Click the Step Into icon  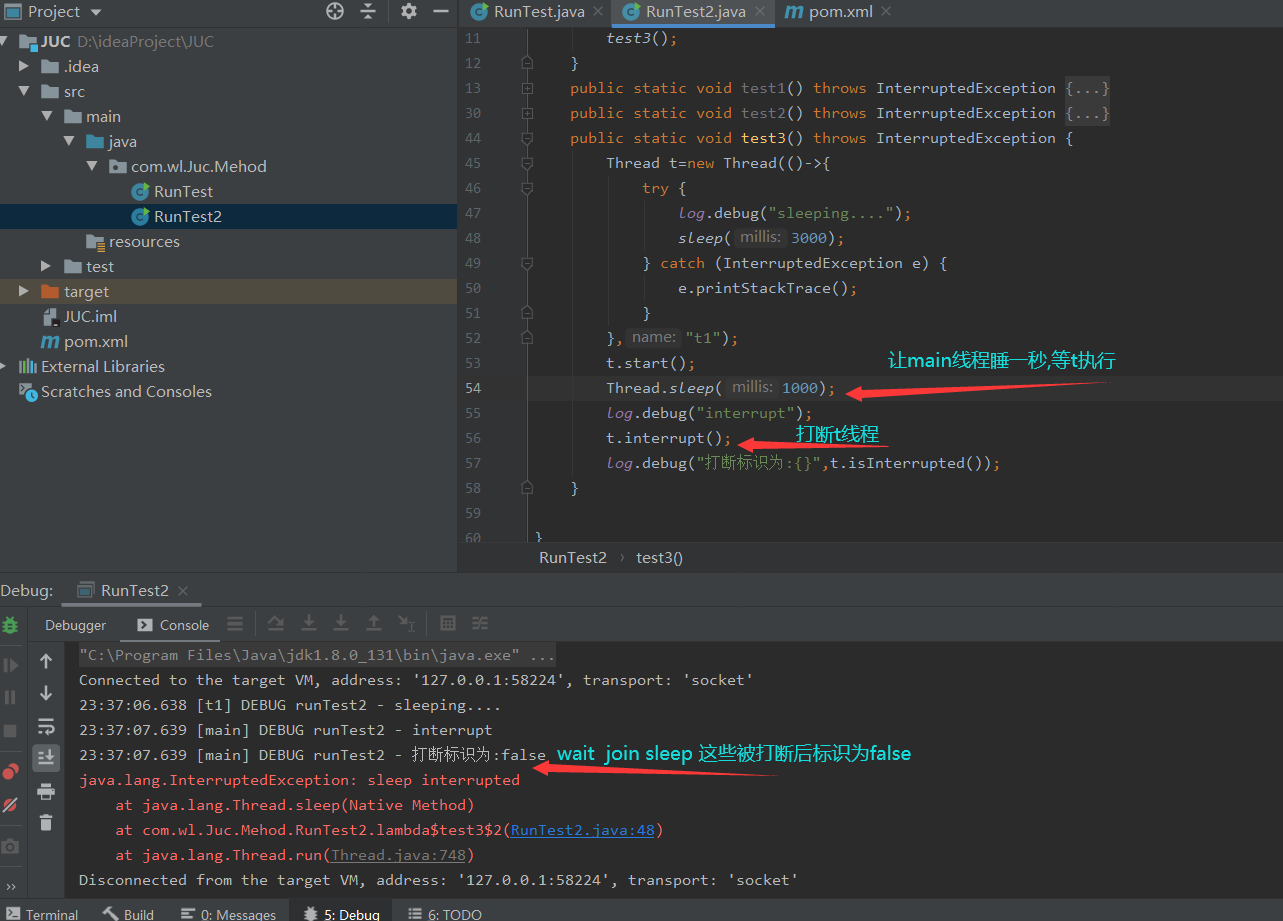click(309, 623)
